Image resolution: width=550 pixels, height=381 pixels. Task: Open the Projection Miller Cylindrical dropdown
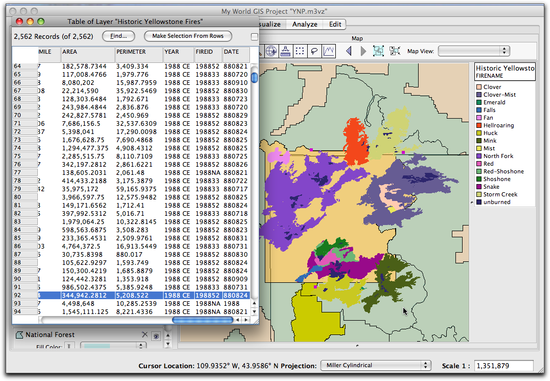pyautogui.click(x=376, y=366)
